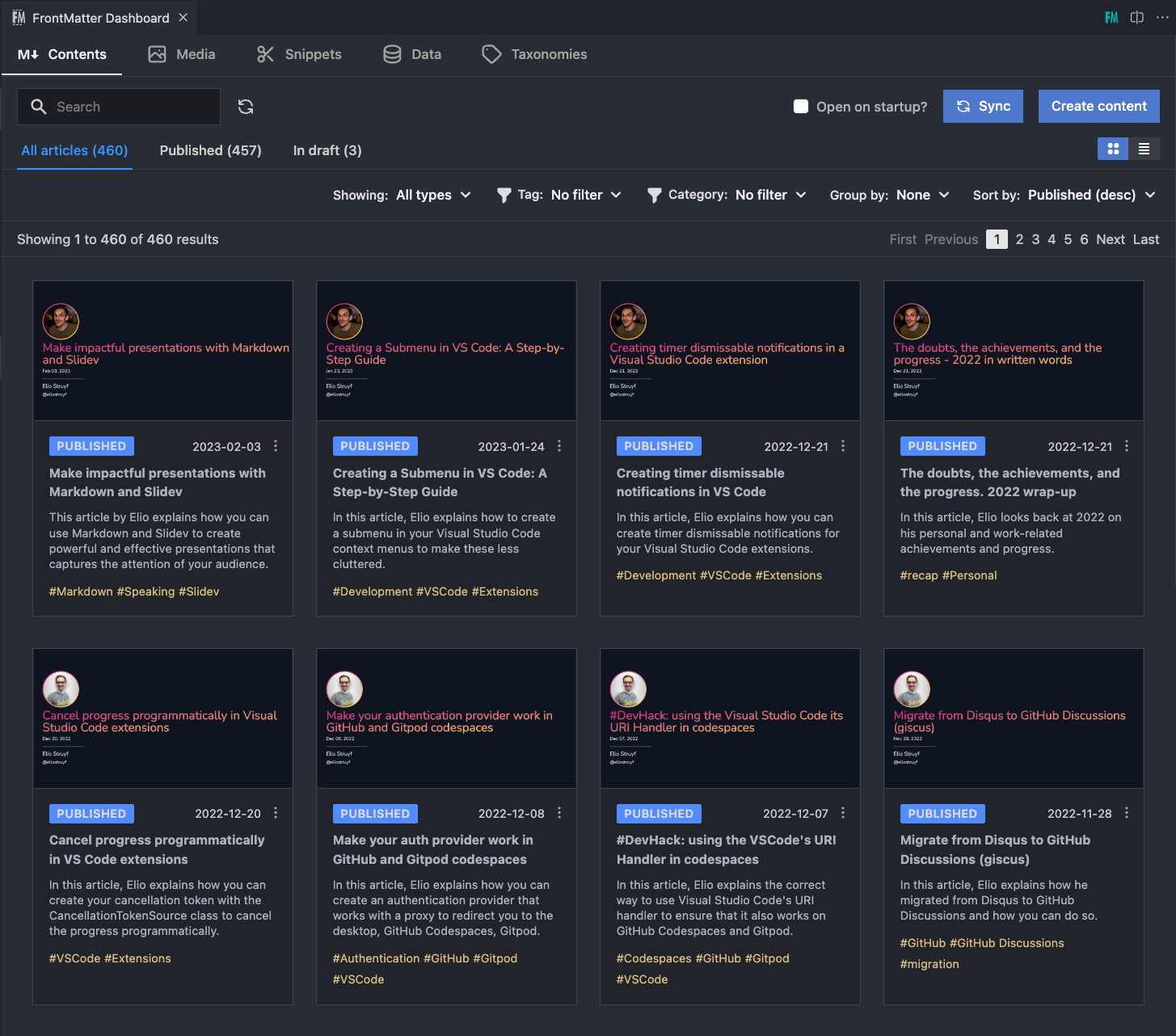The height and width of the screenshot is (1036, 1176).
Task: Click the Create content button
Action: tap(1099, 107)
